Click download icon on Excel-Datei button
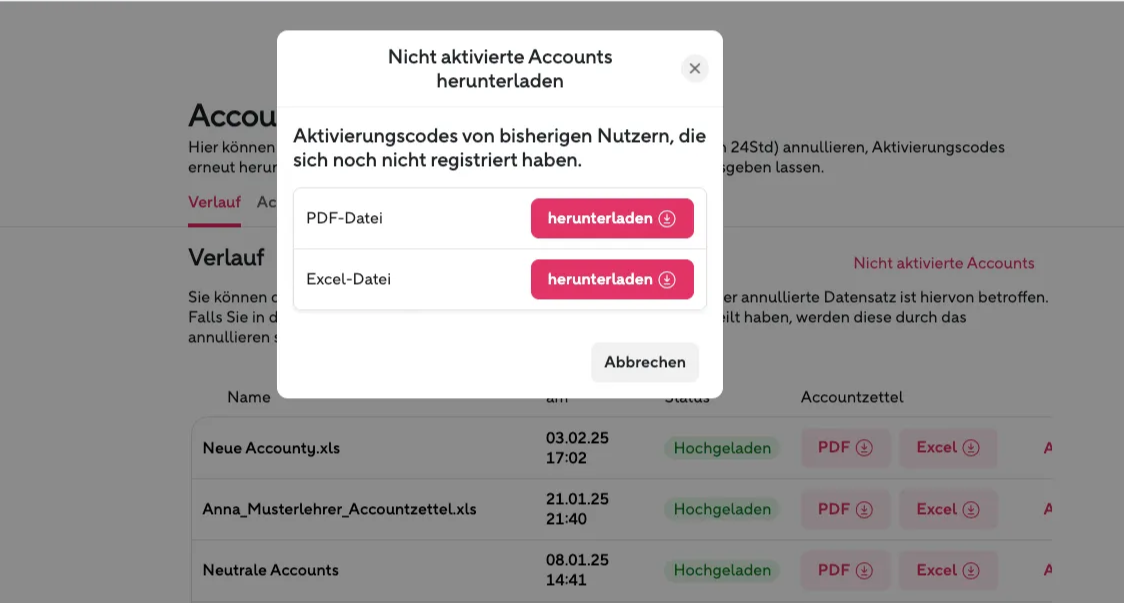 pos(667,279)
